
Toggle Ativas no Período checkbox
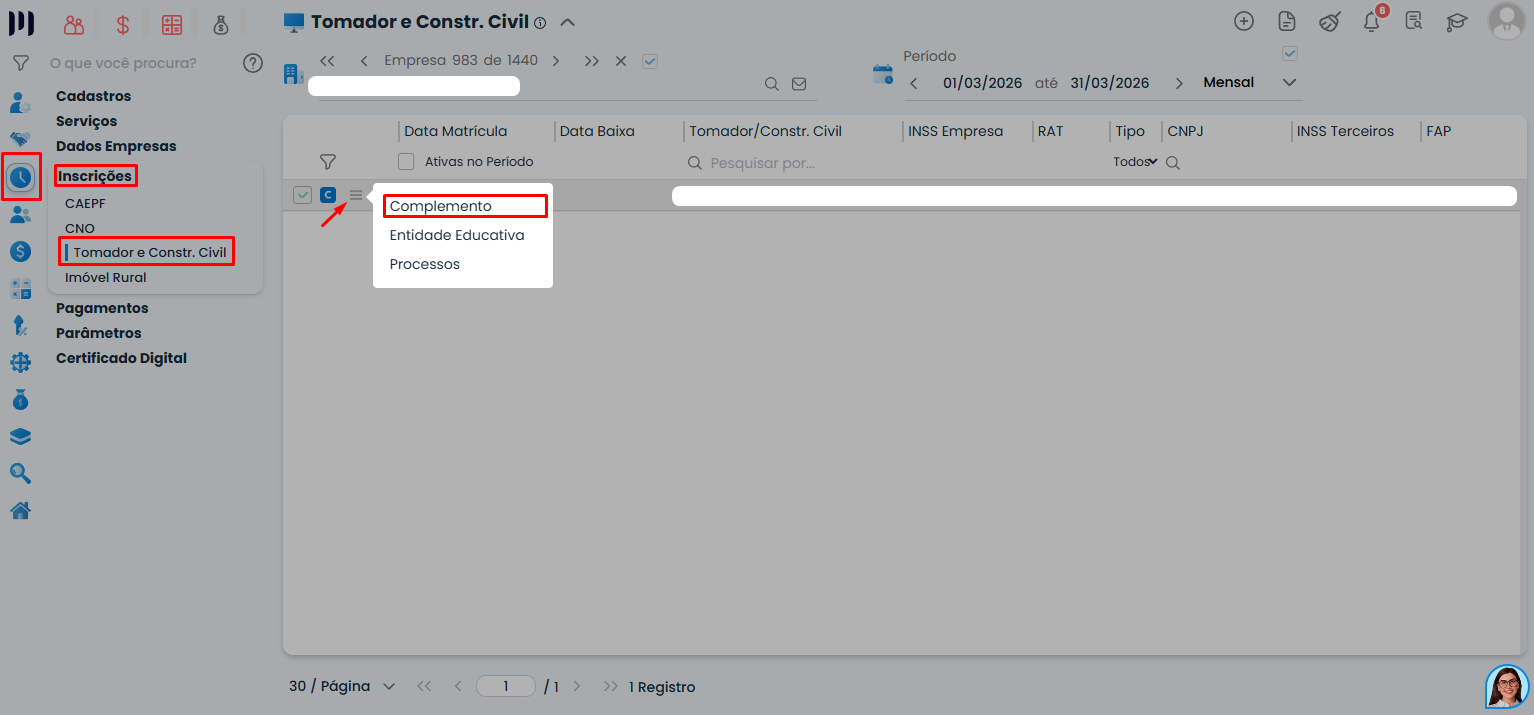[406, 161]
